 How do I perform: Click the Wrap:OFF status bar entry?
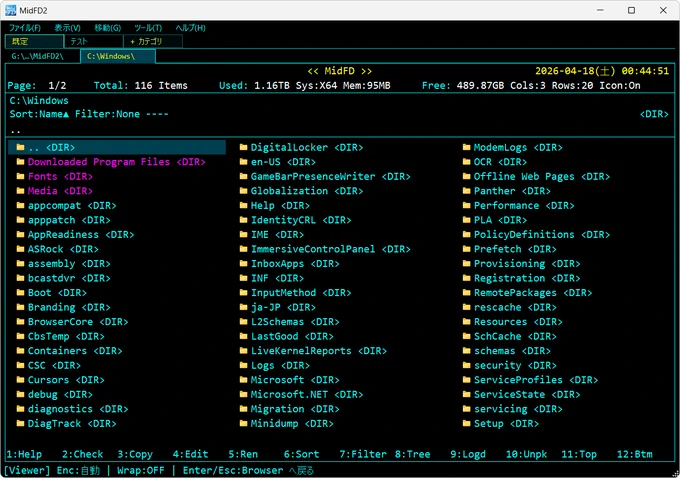(141, 470)
